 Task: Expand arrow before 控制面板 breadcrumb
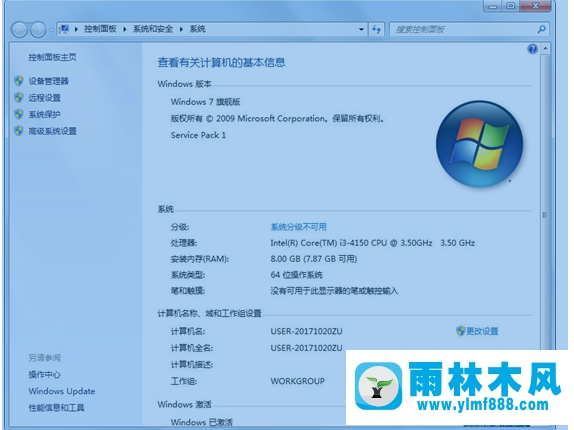point(76,29)
